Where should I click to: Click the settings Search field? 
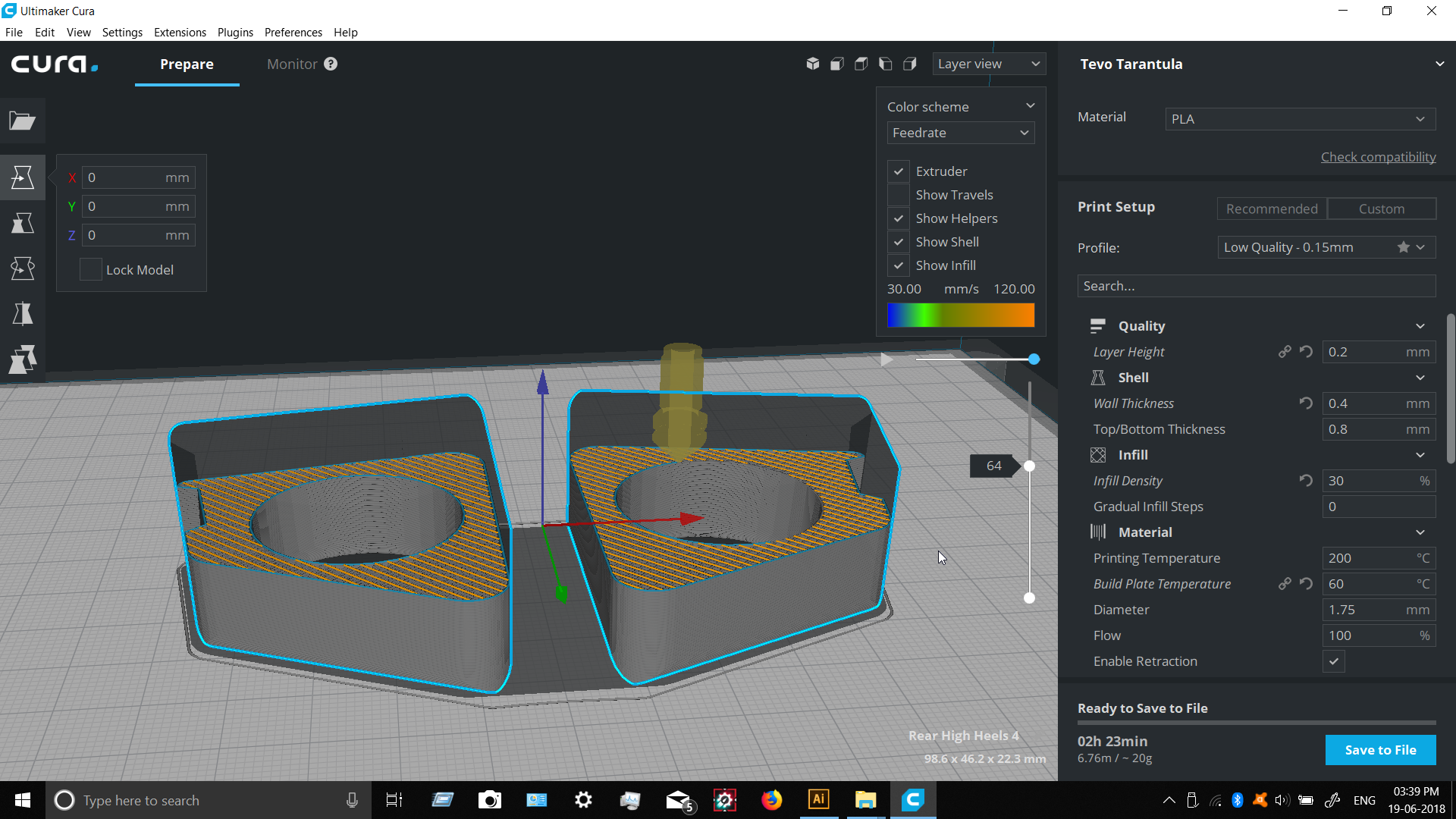pyautogui.click(x=1257, y=286)
